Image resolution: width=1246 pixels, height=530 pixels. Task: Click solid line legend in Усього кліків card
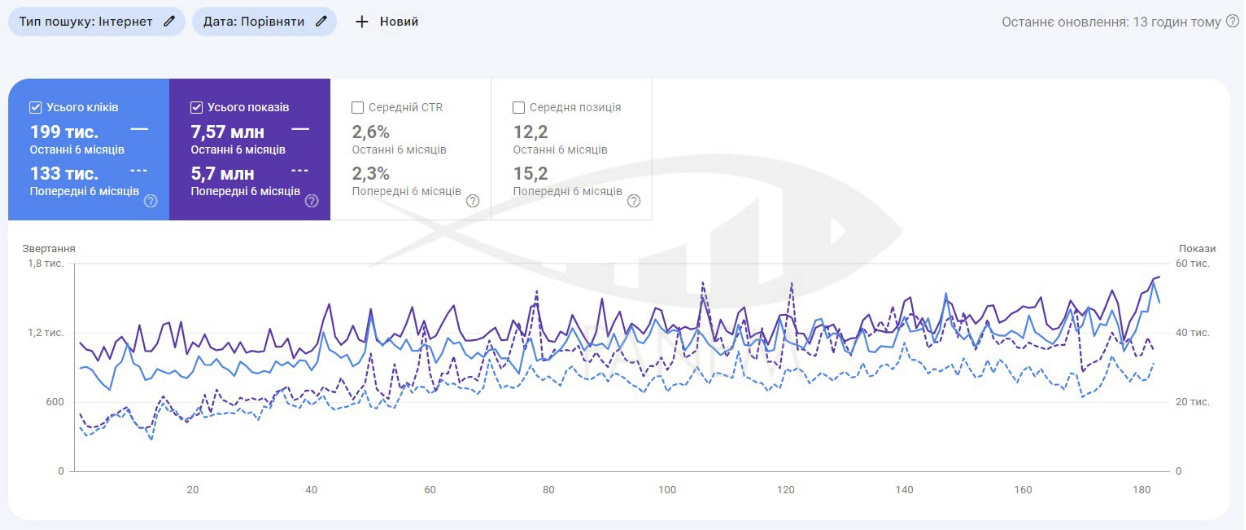[139, 129]
